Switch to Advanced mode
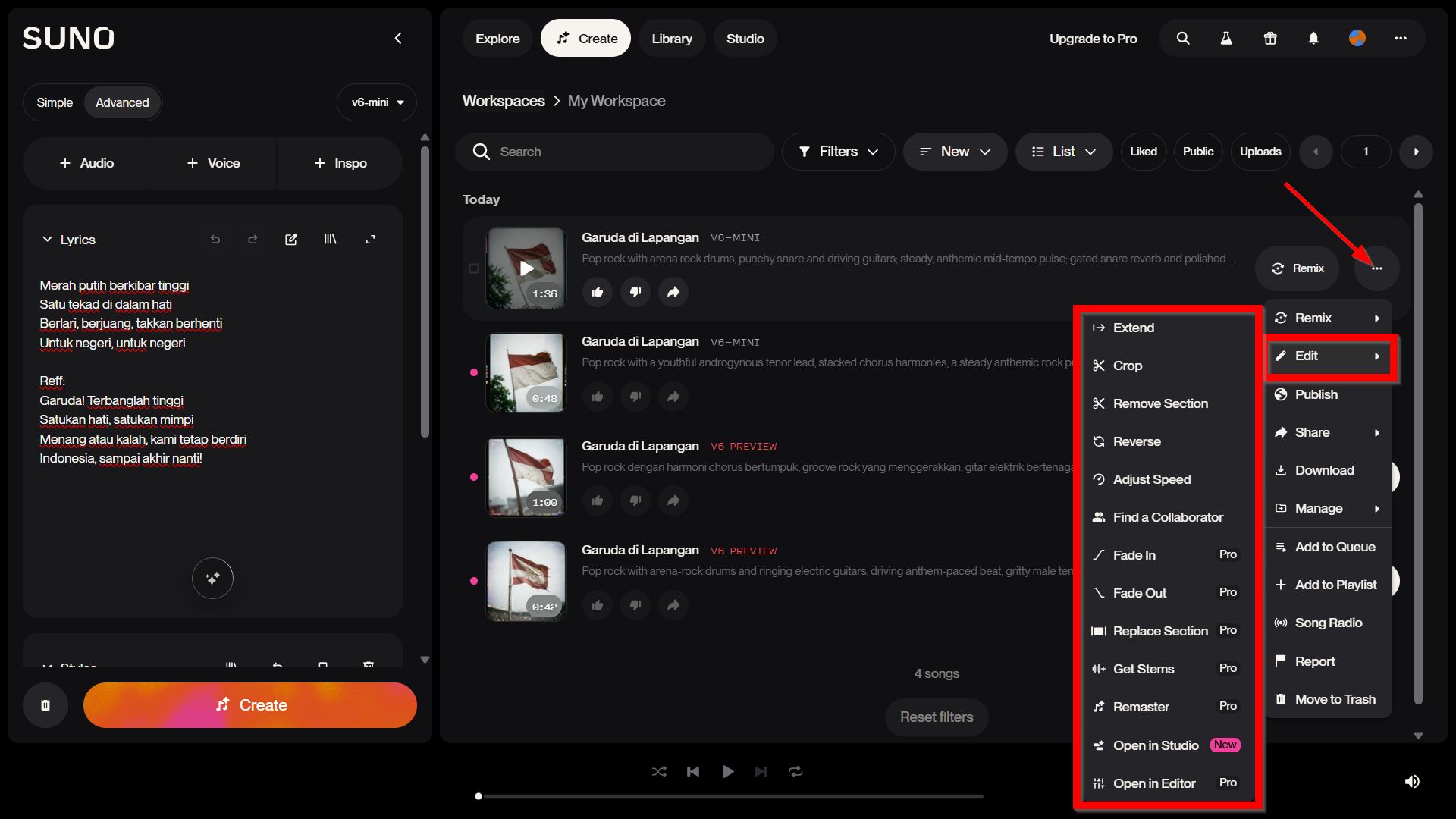This screenshot has width=1456, height=819. (x=122, y=102)
